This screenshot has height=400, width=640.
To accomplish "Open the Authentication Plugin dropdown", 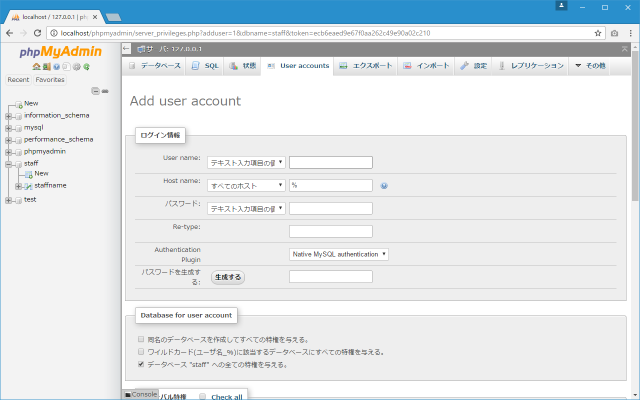I will (339, 254).
